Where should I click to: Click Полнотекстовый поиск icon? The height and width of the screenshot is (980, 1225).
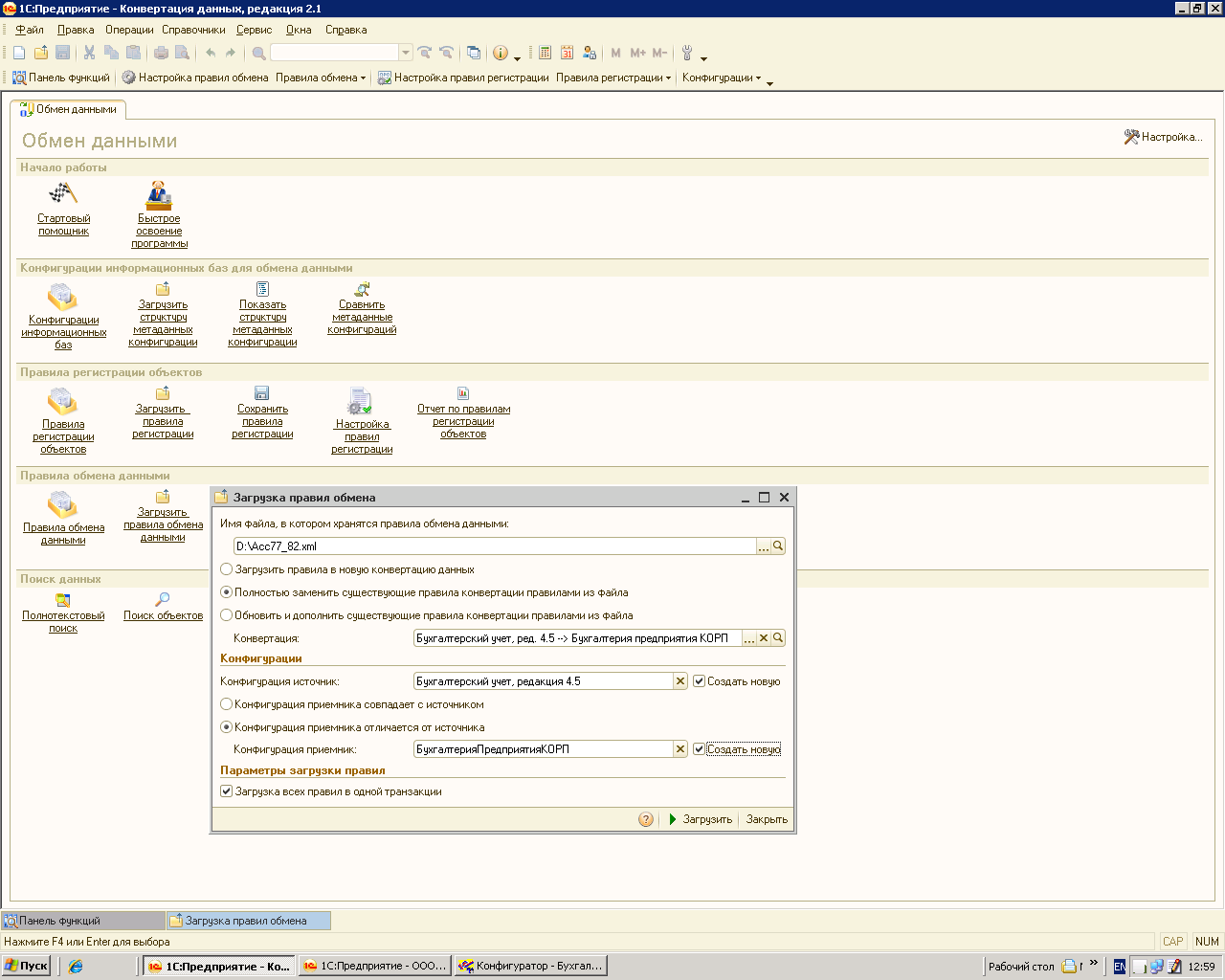point(63,600)
